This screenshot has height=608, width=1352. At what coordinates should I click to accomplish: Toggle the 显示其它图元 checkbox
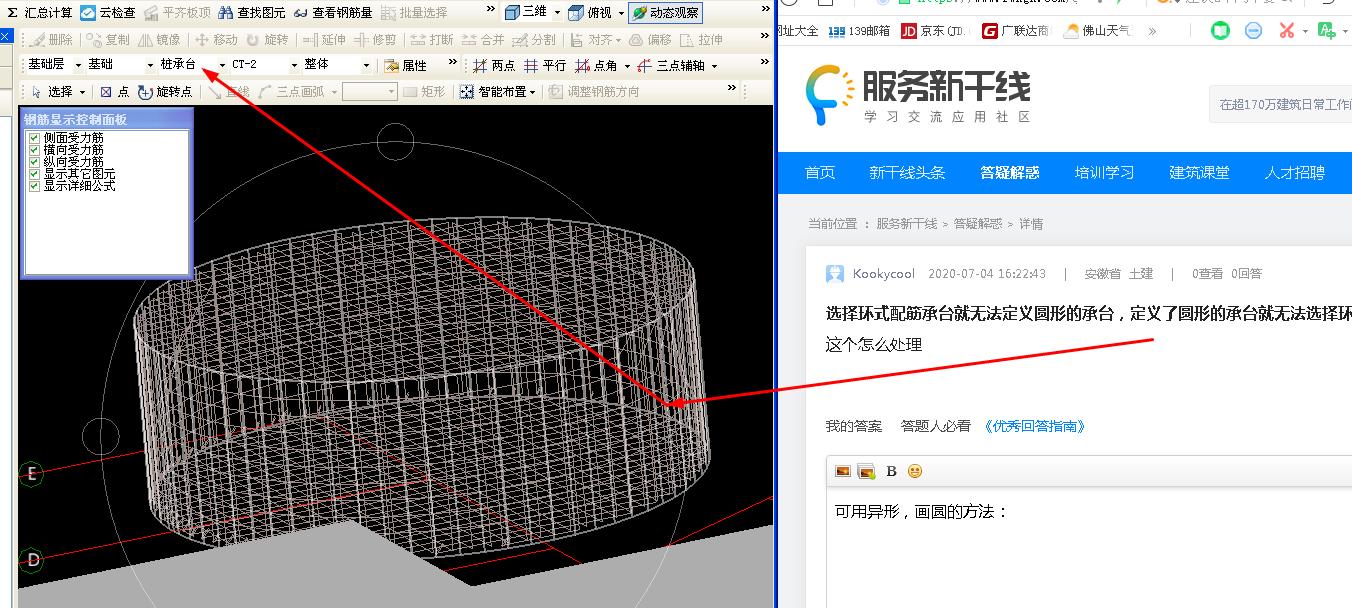[35, 174]
